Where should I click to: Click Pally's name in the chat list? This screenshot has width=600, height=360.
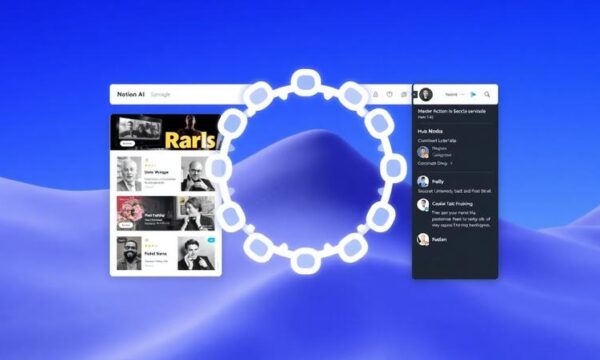pos(438,181)
